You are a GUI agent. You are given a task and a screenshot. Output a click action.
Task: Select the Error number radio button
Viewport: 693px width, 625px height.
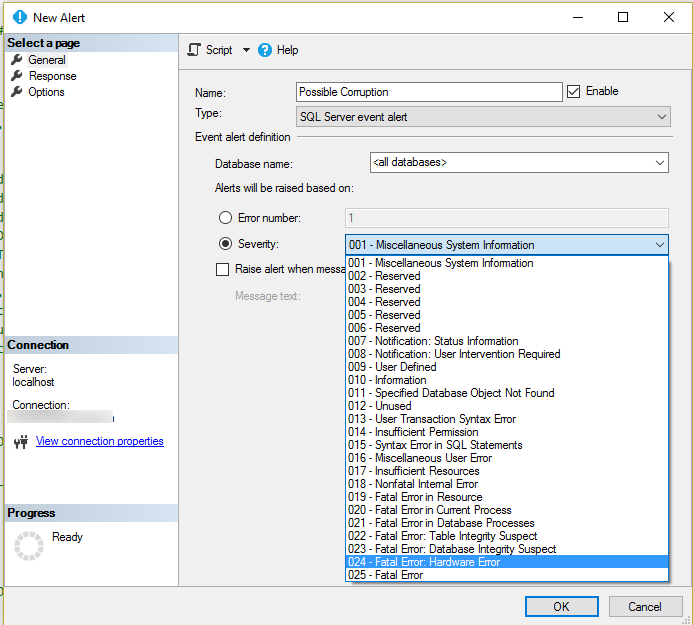pos(225,217)
